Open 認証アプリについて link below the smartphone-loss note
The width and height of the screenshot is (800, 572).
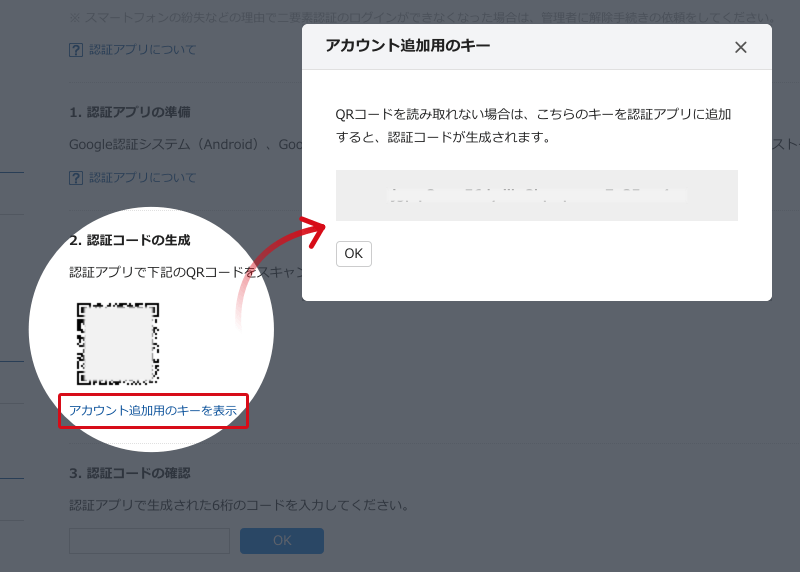(142, 49)
